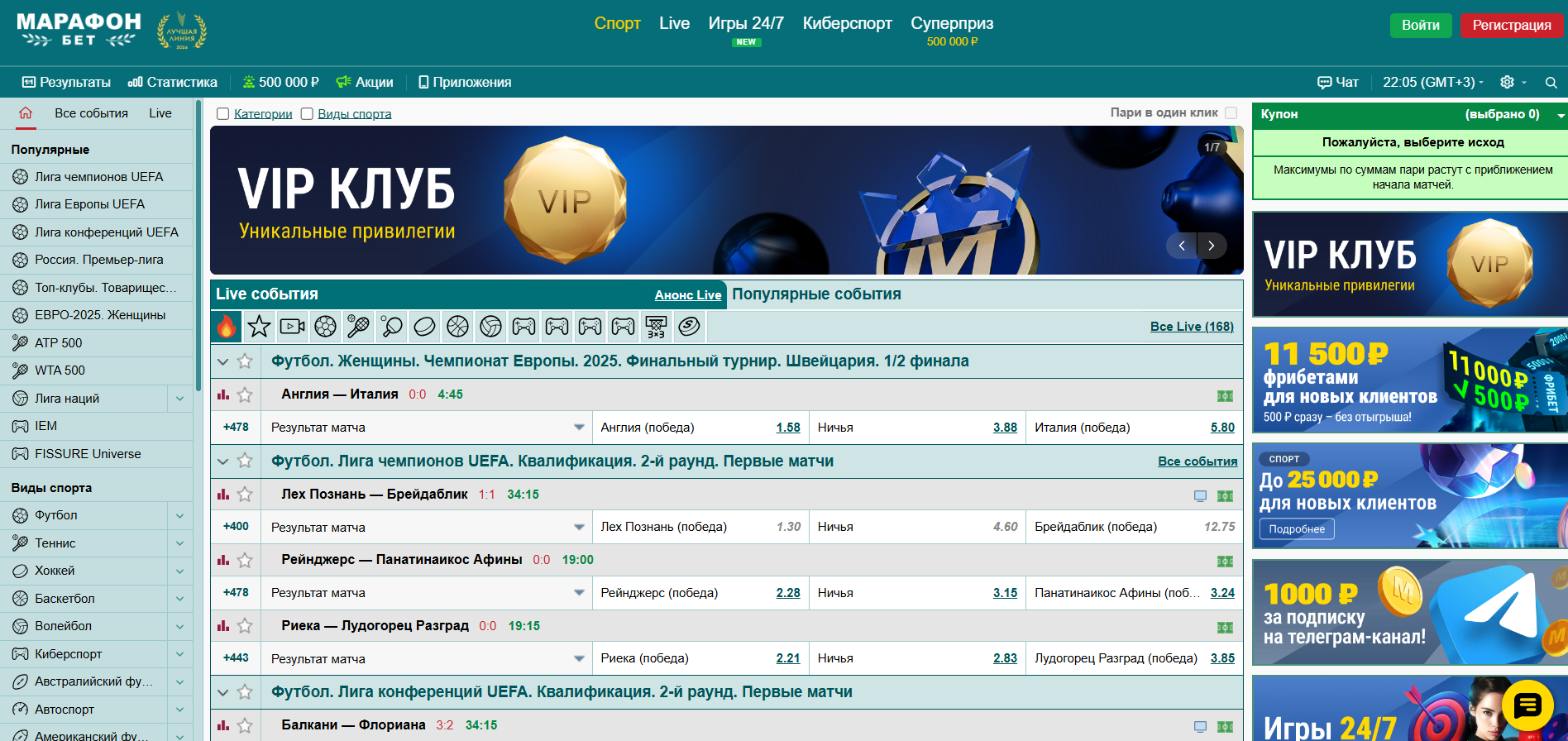The width and height of the screenshot is (1568, 741).
Task: Click the Лучшая линия award badge
Action: (x=182, y=31)
